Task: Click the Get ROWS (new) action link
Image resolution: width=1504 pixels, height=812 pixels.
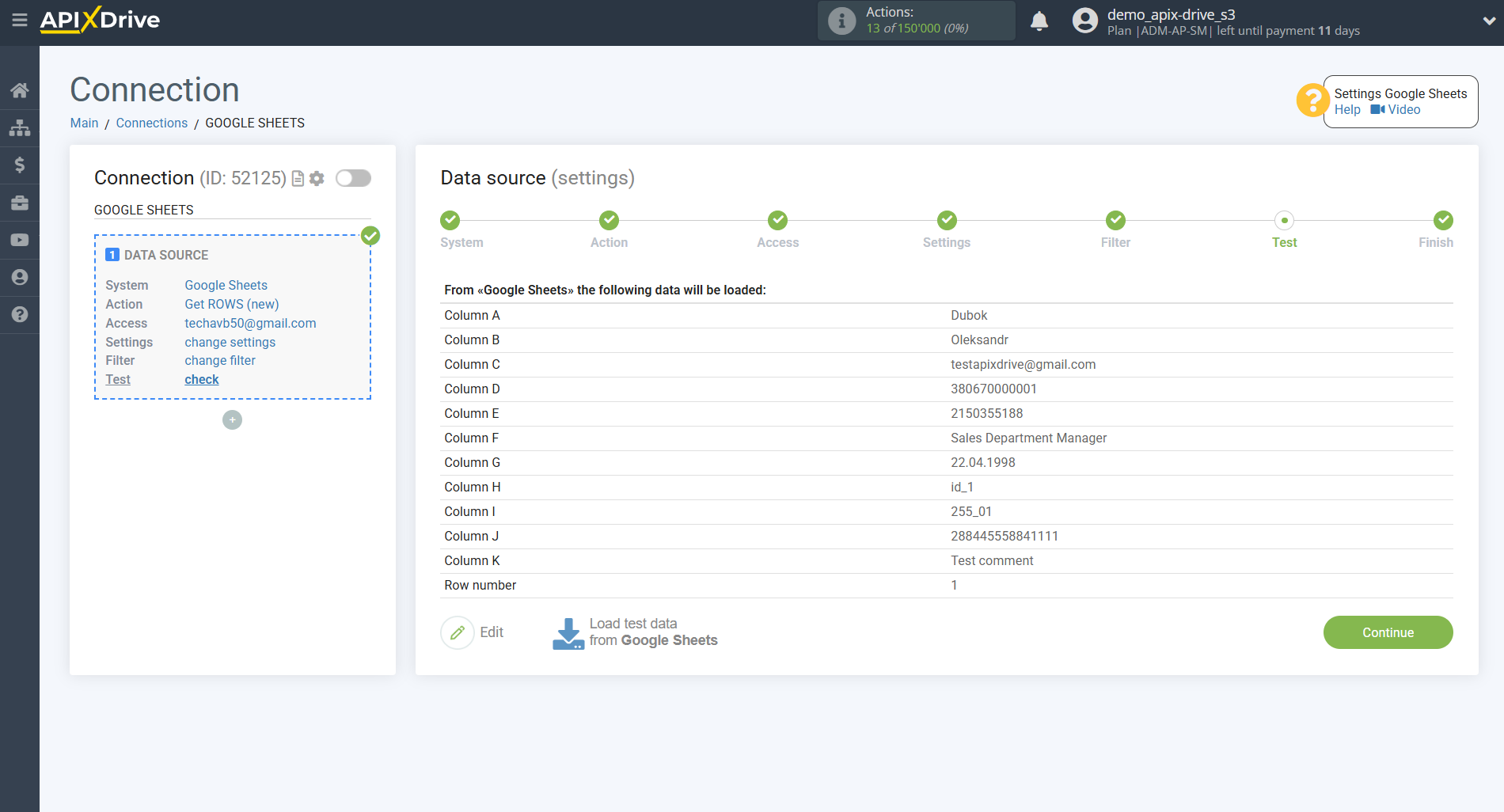Action: [x=232, y=304]
